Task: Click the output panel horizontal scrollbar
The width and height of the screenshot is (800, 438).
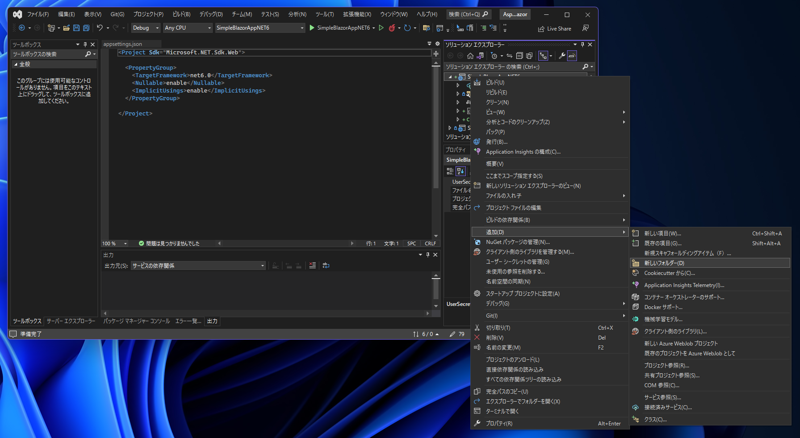Action: pos(267,313)
